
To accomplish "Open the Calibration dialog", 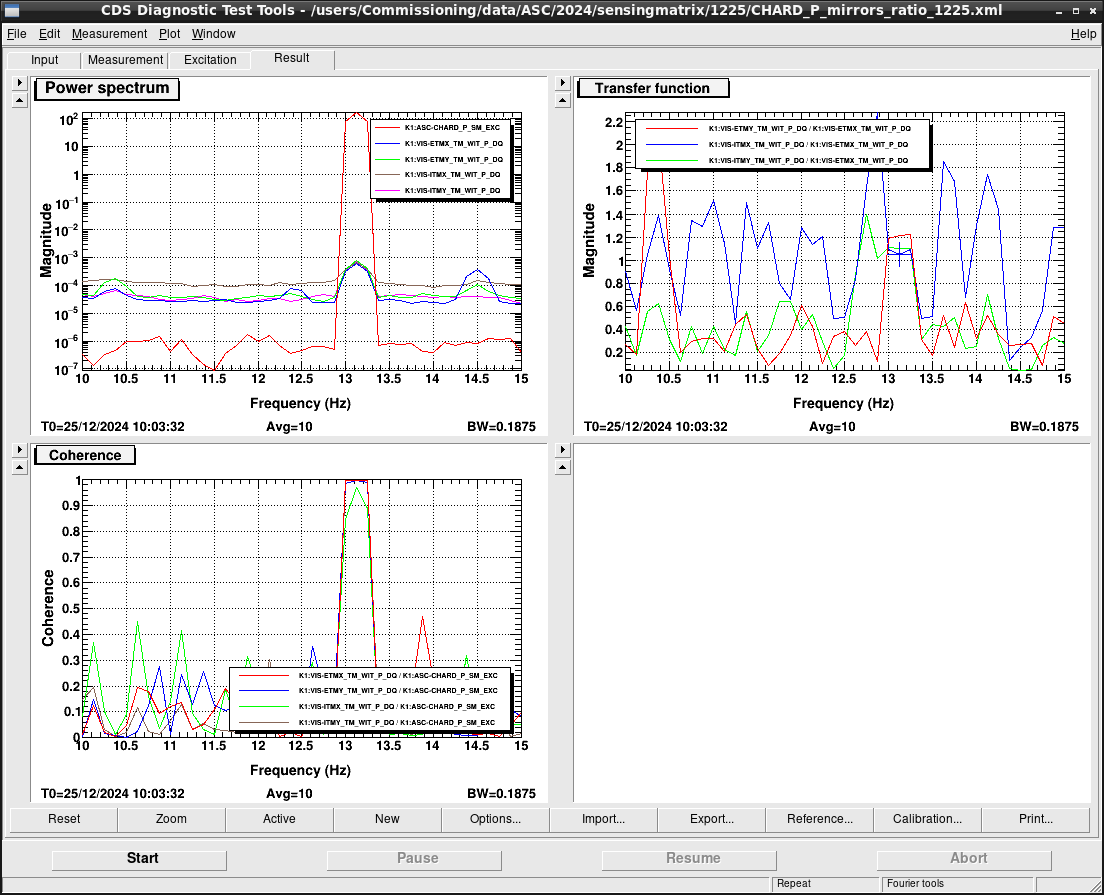I will (927, 819).
